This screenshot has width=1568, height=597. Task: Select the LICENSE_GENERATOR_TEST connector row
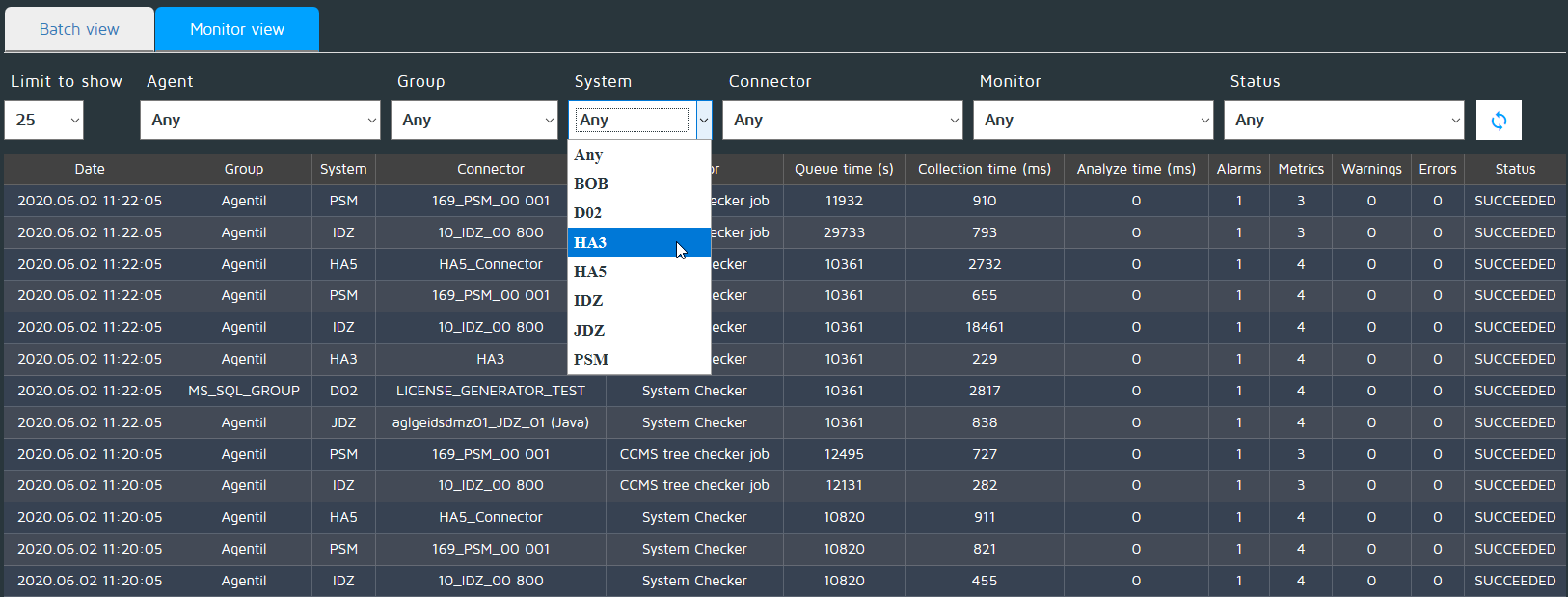490,391
